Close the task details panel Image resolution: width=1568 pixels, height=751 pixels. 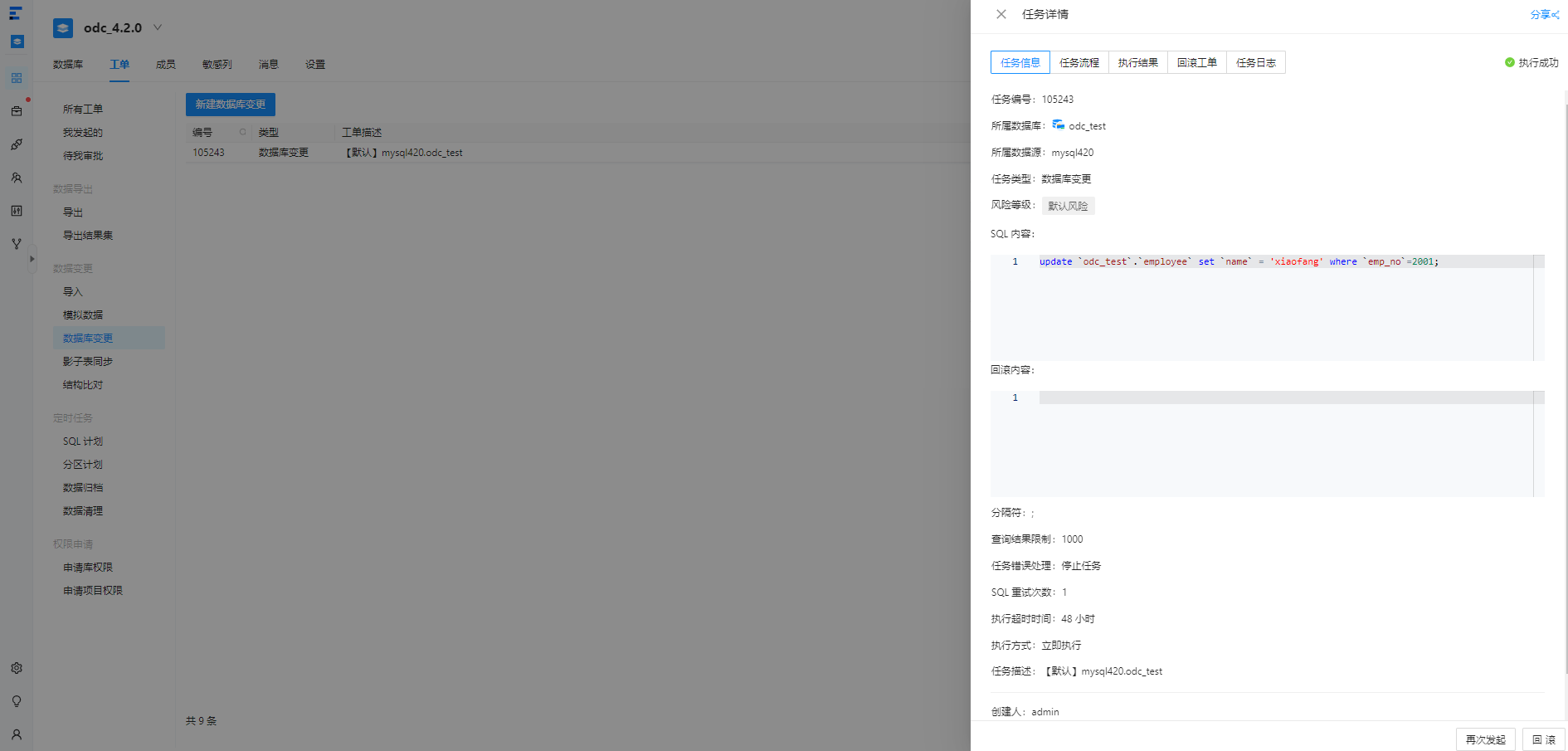click(x=1001, y=14)
